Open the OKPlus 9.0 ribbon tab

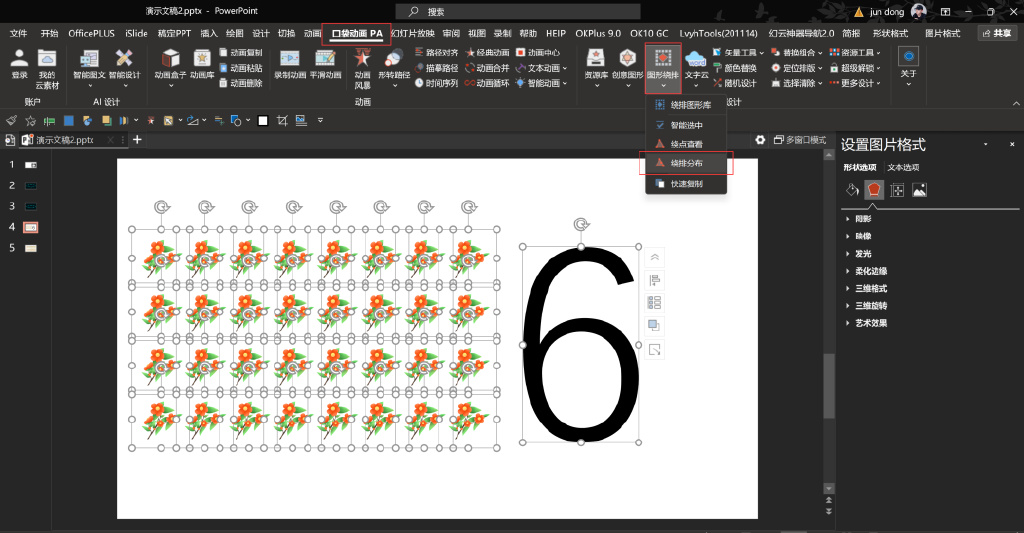[x=598, y=33]
